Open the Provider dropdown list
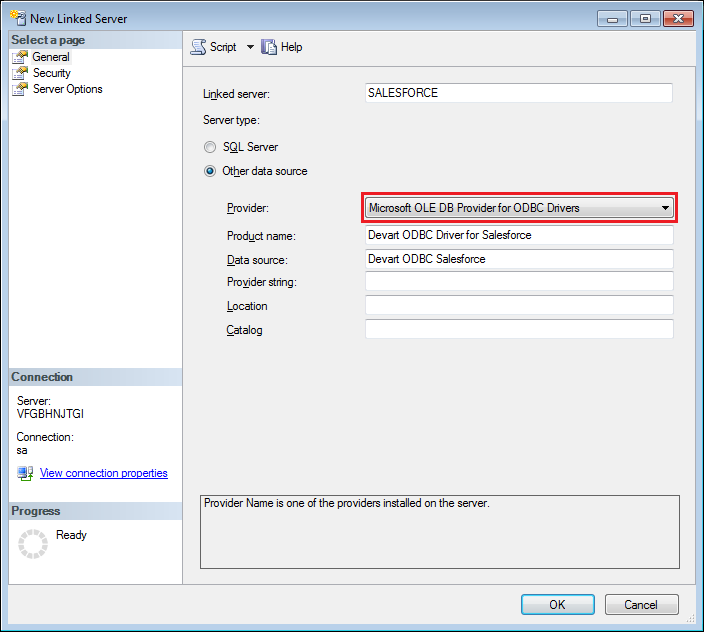Image resolution: width=704 pixels, height=632 pixels. tap(519, 208)
